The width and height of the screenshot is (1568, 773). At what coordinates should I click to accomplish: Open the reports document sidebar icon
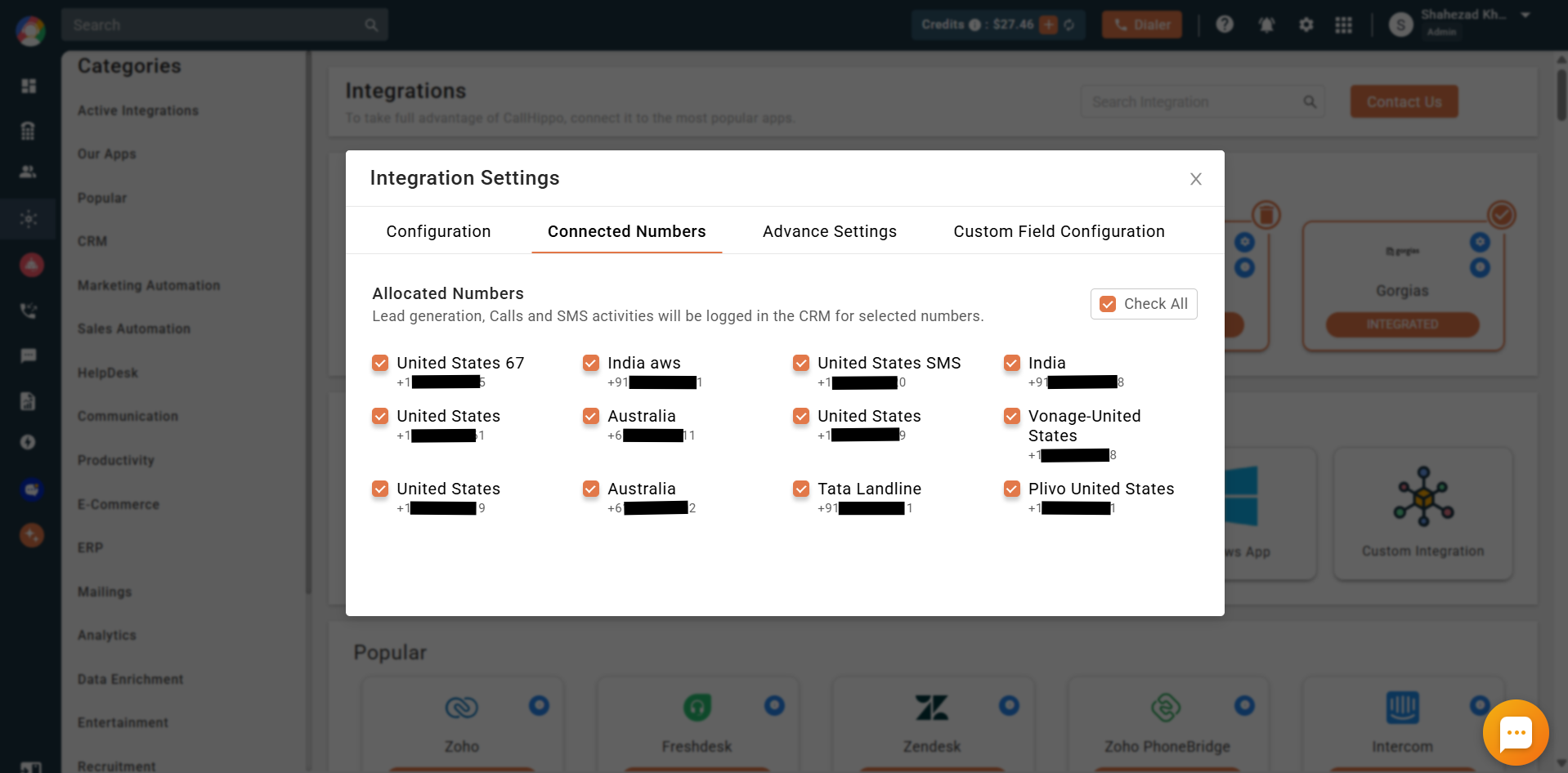29,401
